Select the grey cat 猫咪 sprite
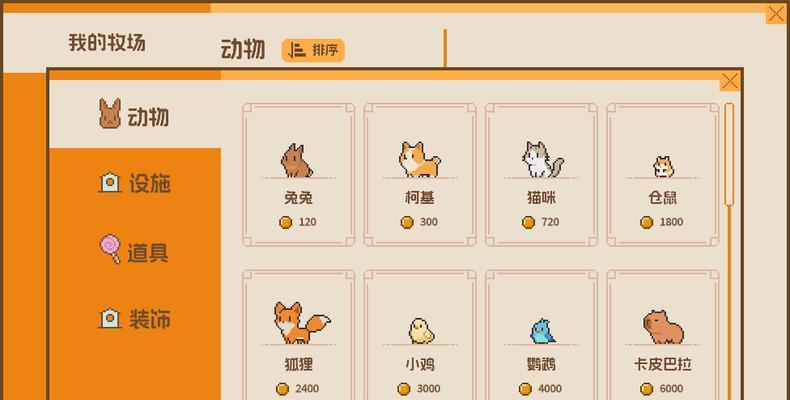This screenshot has height=400, width=790. pyautogui.click(x=542, y=159)
